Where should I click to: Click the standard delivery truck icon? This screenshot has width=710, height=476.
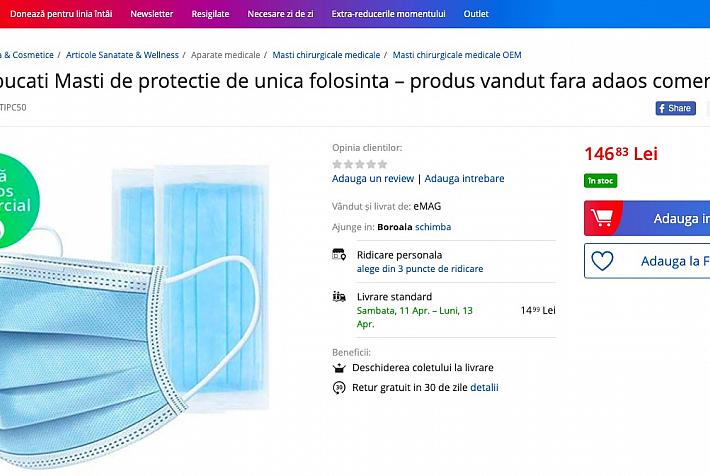[x=339, y=296]
